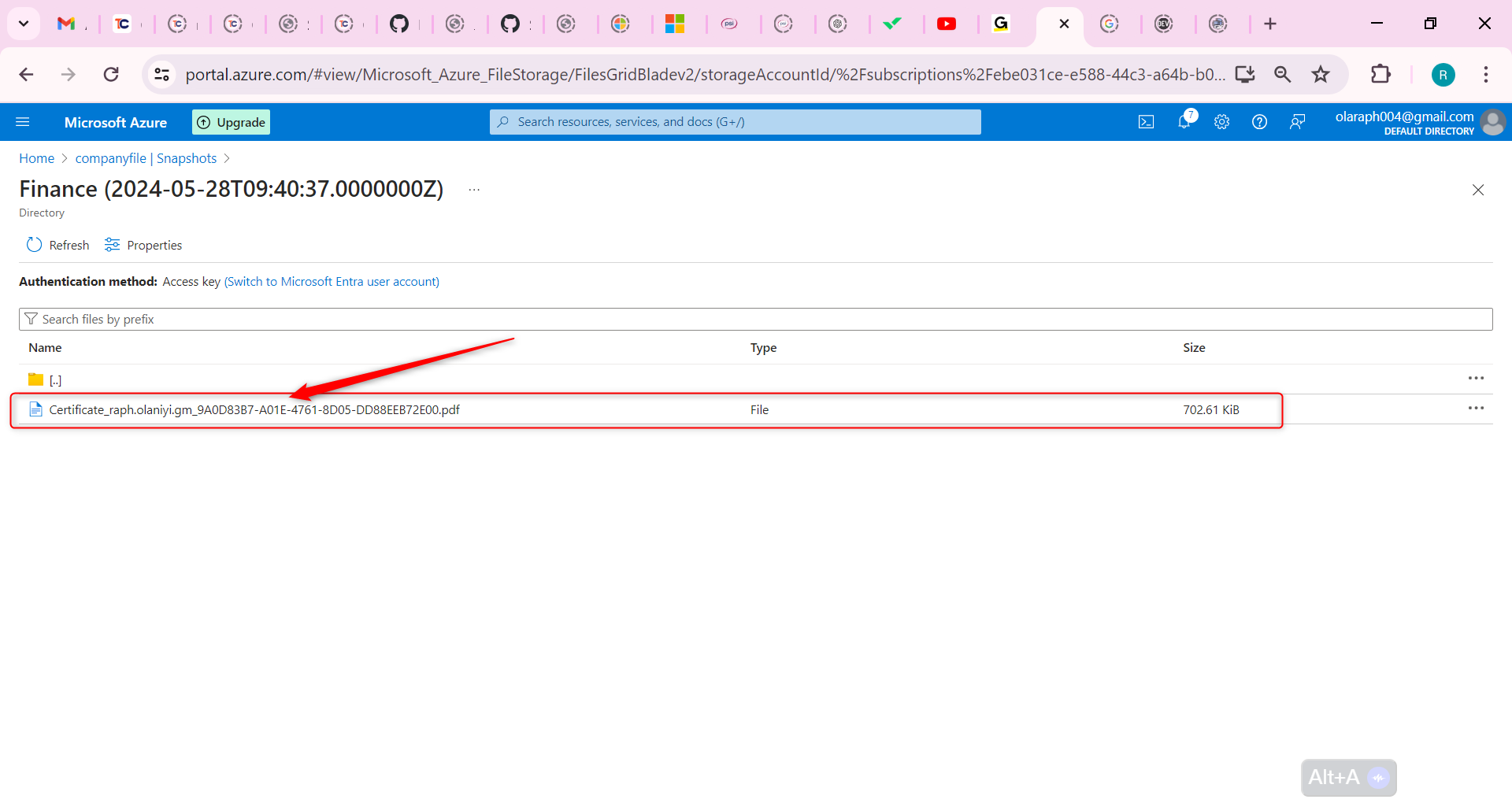
Task: Open the notifications bell with 7 alerts
Action: pos(1184,121)
